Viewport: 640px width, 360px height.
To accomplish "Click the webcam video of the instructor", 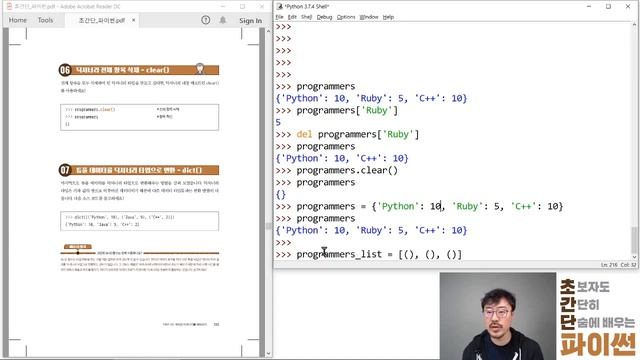I will click(498, 316).
